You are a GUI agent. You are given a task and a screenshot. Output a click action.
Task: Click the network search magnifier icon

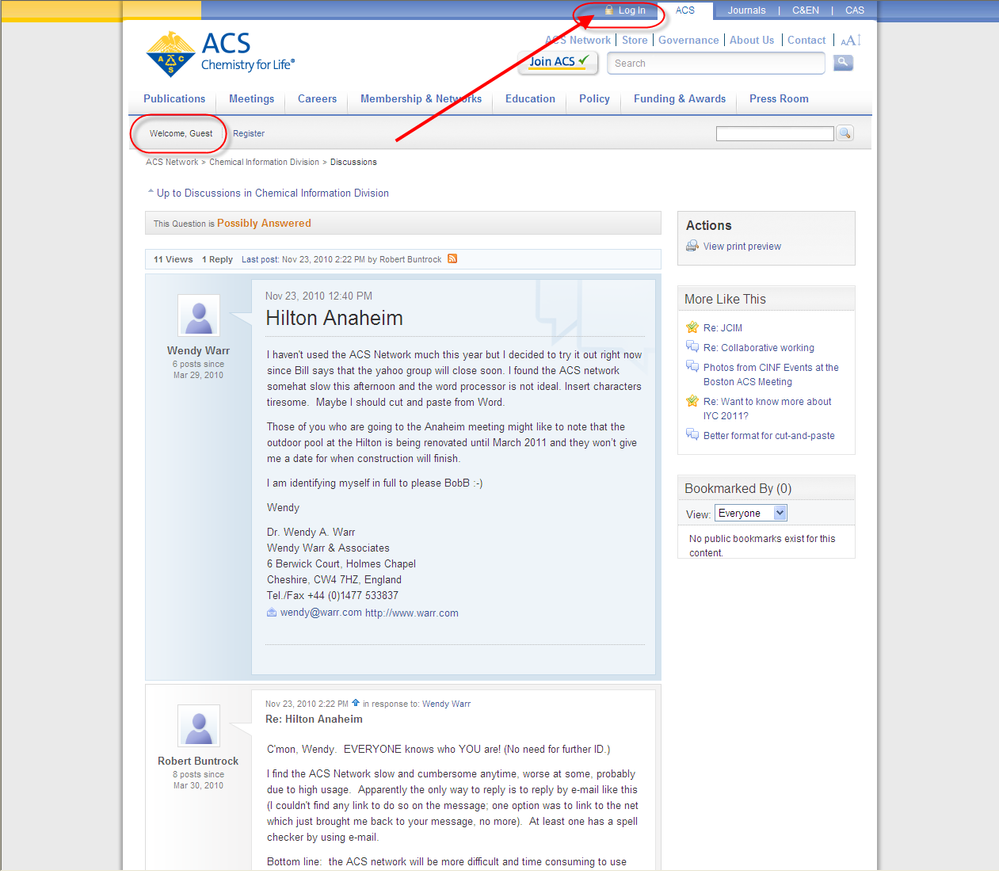point(845,133)
